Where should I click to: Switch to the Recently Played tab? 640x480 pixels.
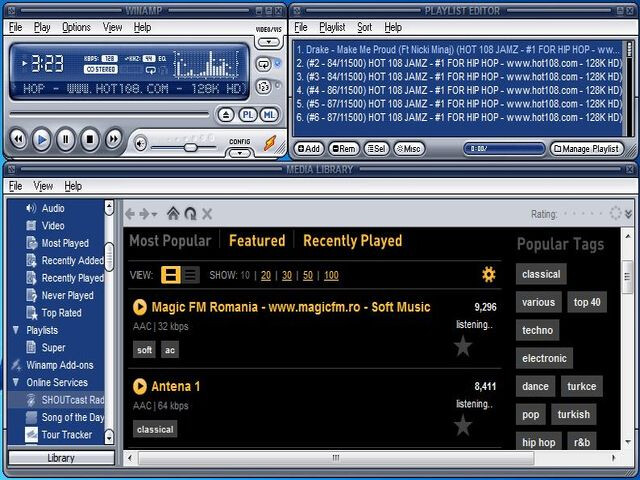(x=353, y=240)
